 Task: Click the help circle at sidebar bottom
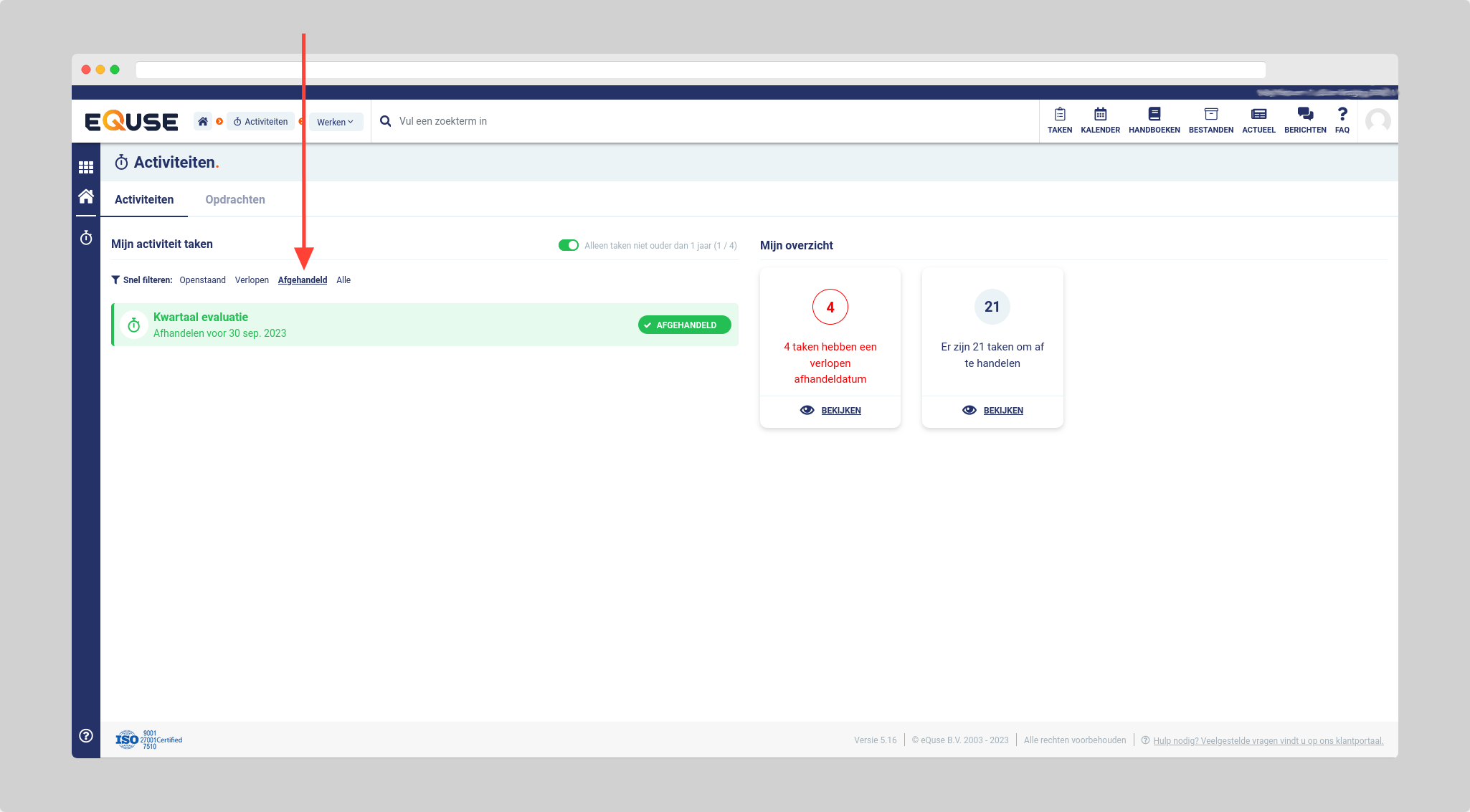pos(86,735)
